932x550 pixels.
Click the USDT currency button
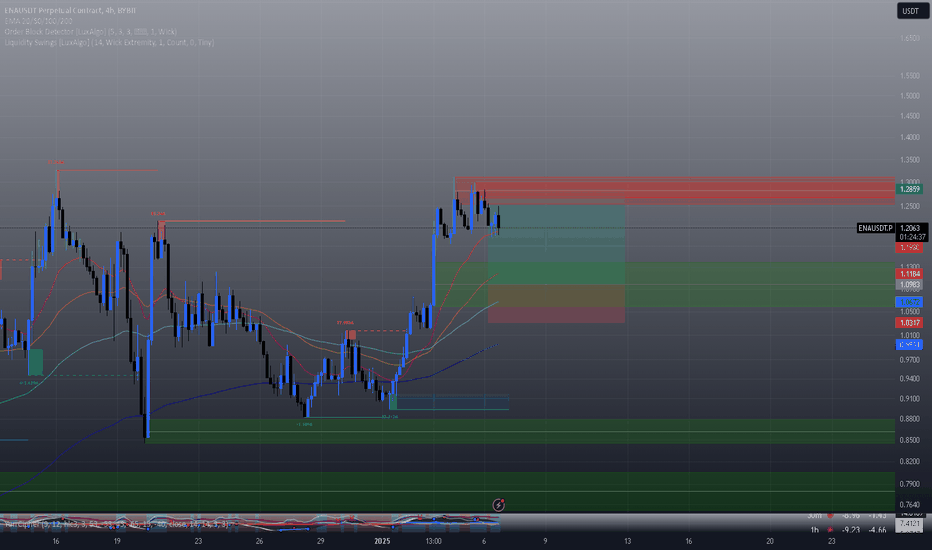912,11
